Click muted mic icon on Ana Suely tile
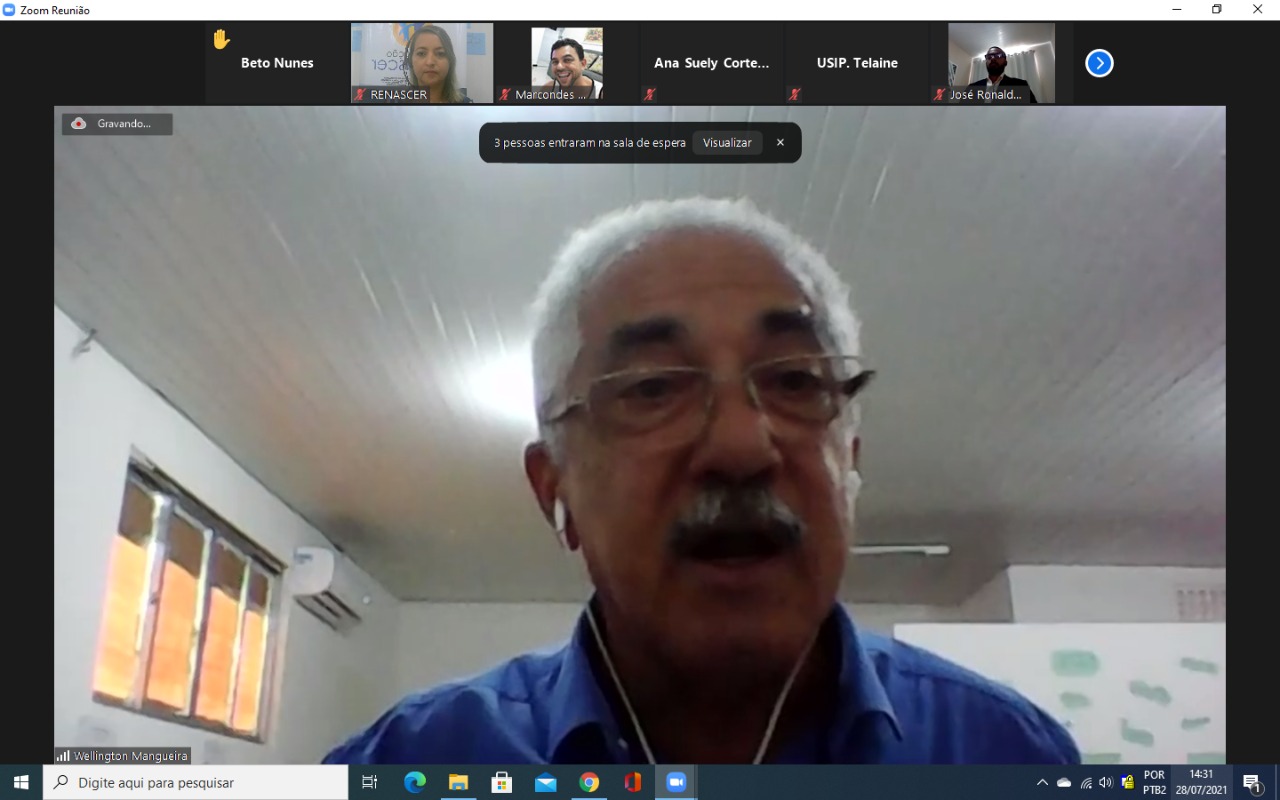Image resolution: width=1280 pixels, height=800 pixels. (650, 95)
